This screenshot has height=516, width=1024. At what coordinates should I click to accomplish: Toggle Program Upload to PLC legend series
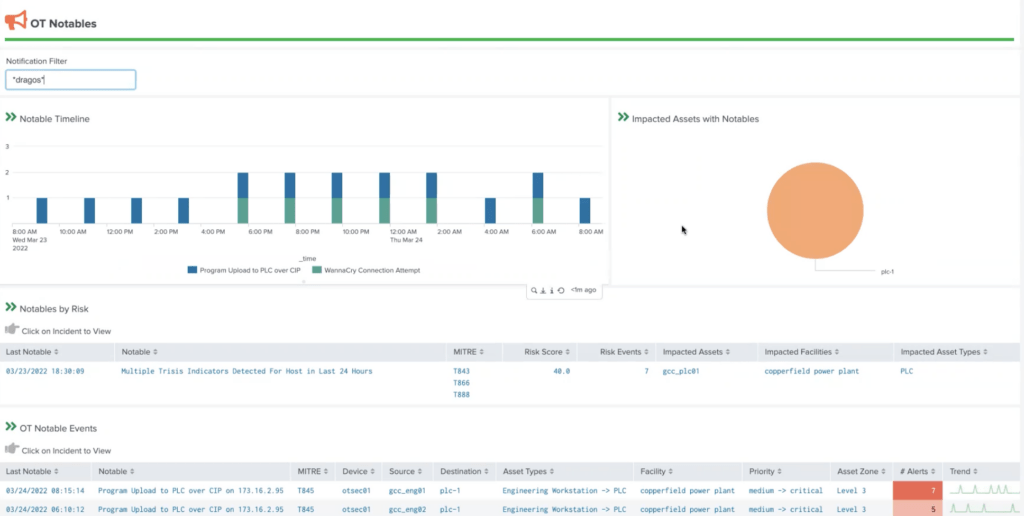point(244,270)
